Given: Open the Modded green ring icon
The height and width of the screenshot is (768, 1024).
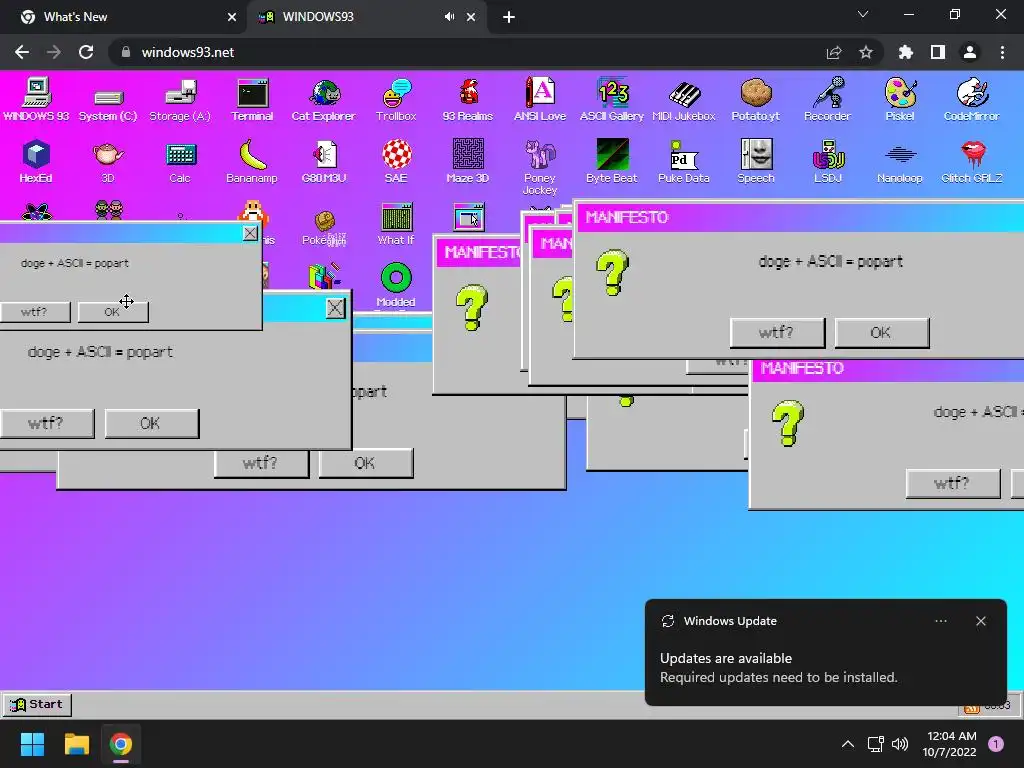Looking at the screenshot, I should (396, 285).
